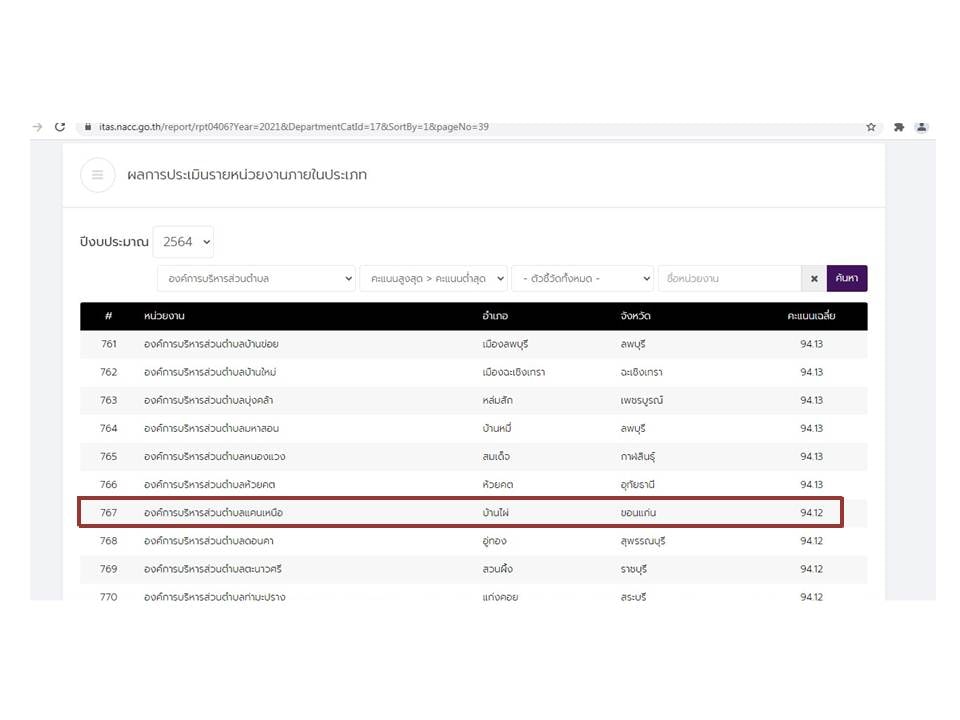Click district อู่ทอง in row 768

point(495,541)
